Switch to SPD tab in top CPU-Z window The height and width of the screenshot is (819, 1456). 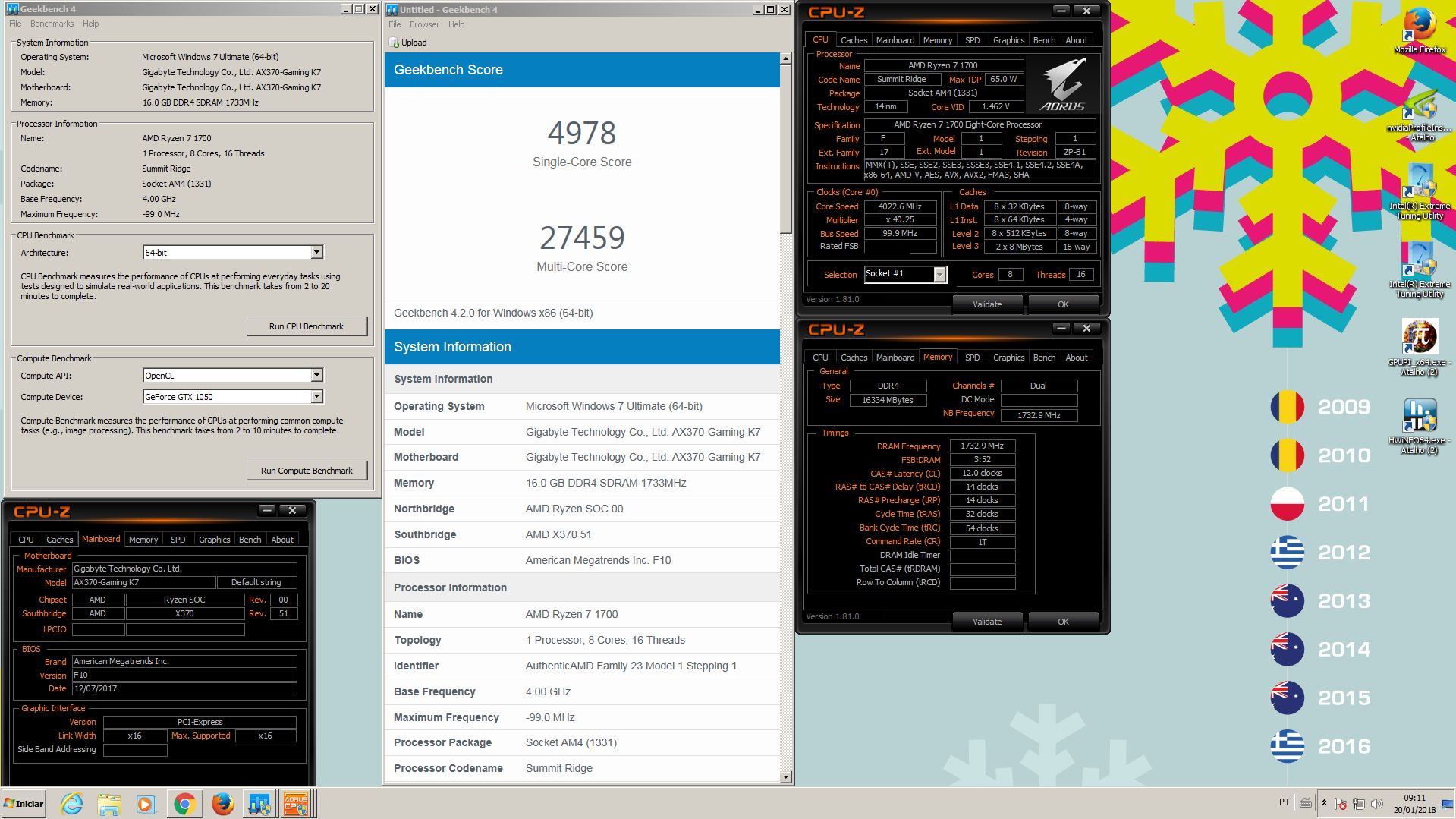click(972, 40)
